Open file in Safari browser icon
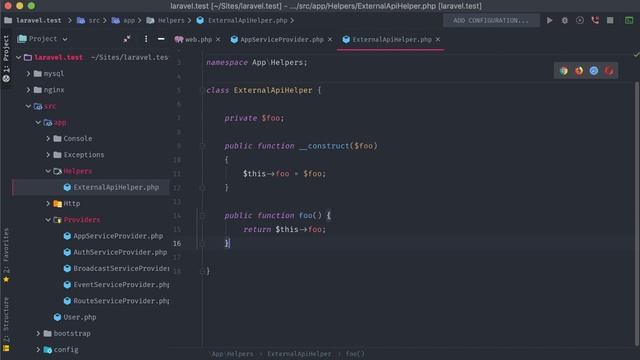Viewport: 640px width, 360px height. [x=594, y=71]
